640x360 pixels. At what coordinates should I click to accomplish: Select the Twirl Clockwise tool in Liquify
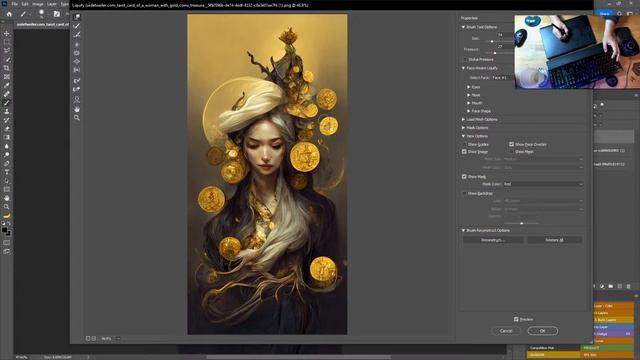(77, 44)
